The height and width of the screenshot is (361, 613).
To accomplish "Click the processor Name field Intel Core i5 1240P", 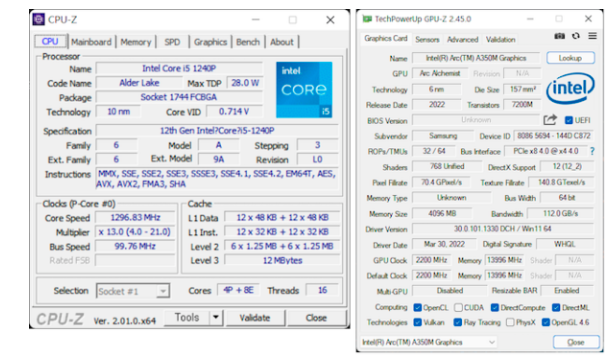I will point(179,68).
